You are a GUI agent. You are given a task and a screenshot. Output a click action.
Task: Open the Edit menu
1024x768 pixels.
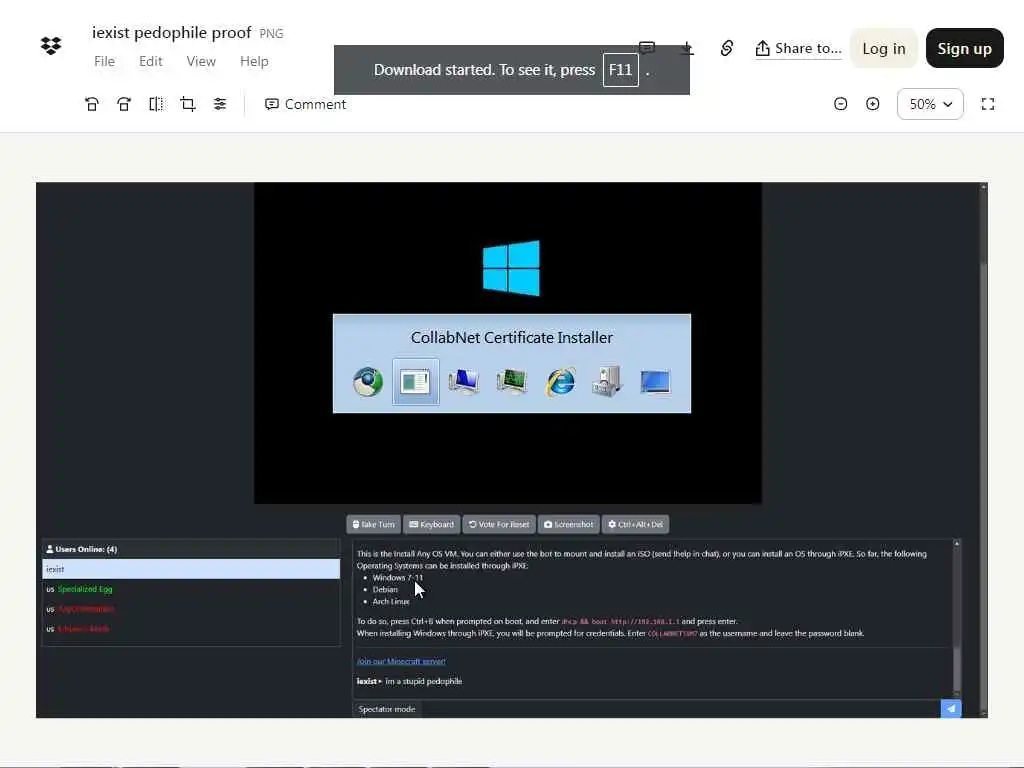(x=150, y=61)
